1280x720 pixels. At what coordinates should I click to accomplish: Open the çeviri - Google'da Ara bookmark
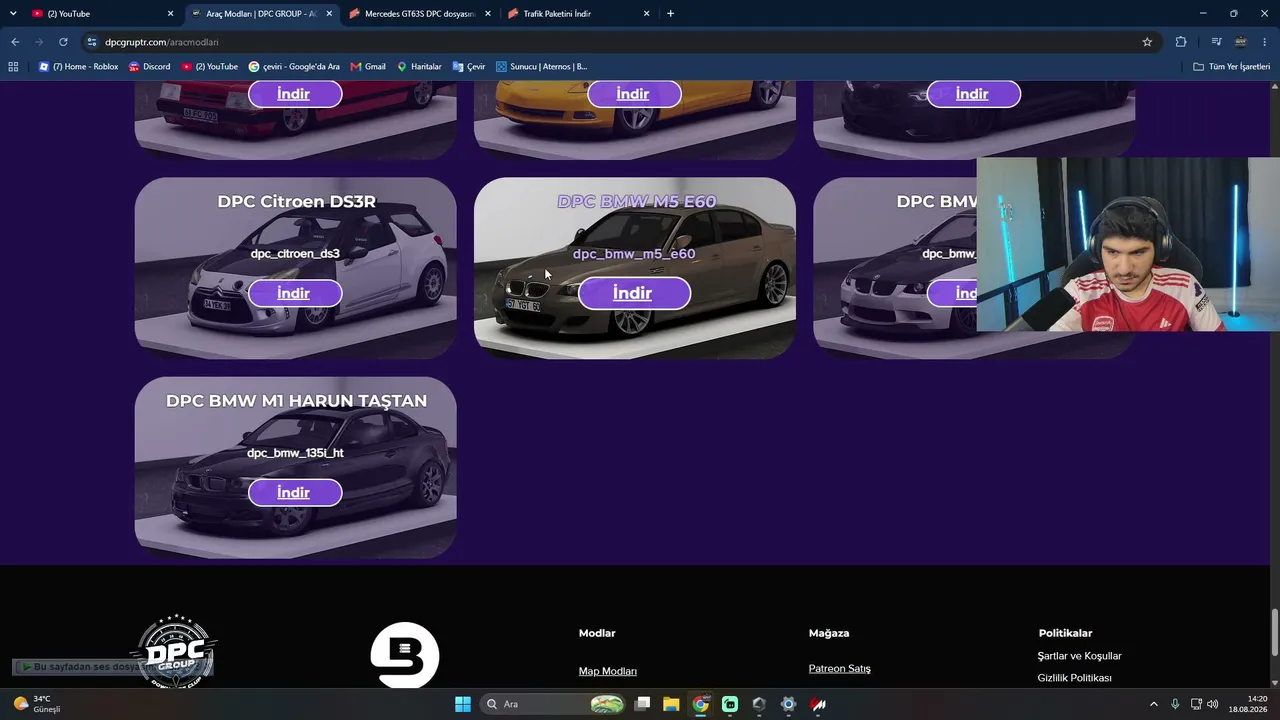coord(294,67)
